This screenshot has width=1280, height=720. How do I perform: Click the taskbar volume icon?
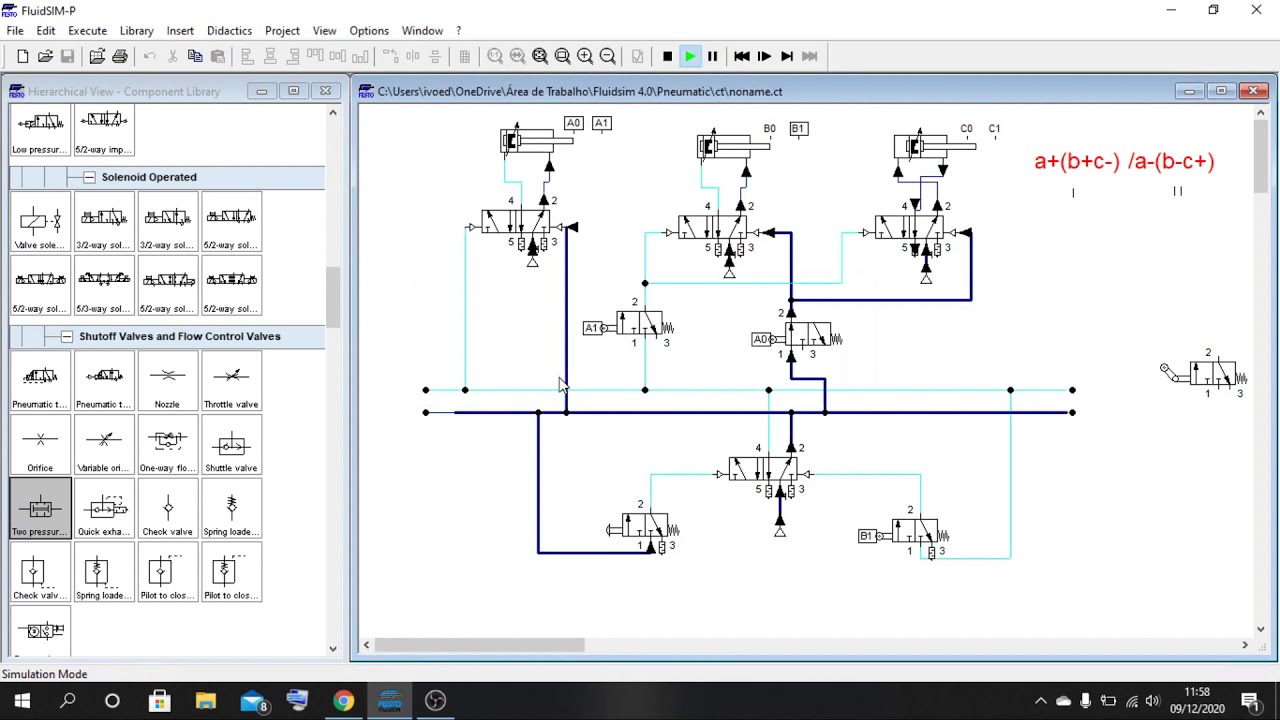[x=1153, y=701]
